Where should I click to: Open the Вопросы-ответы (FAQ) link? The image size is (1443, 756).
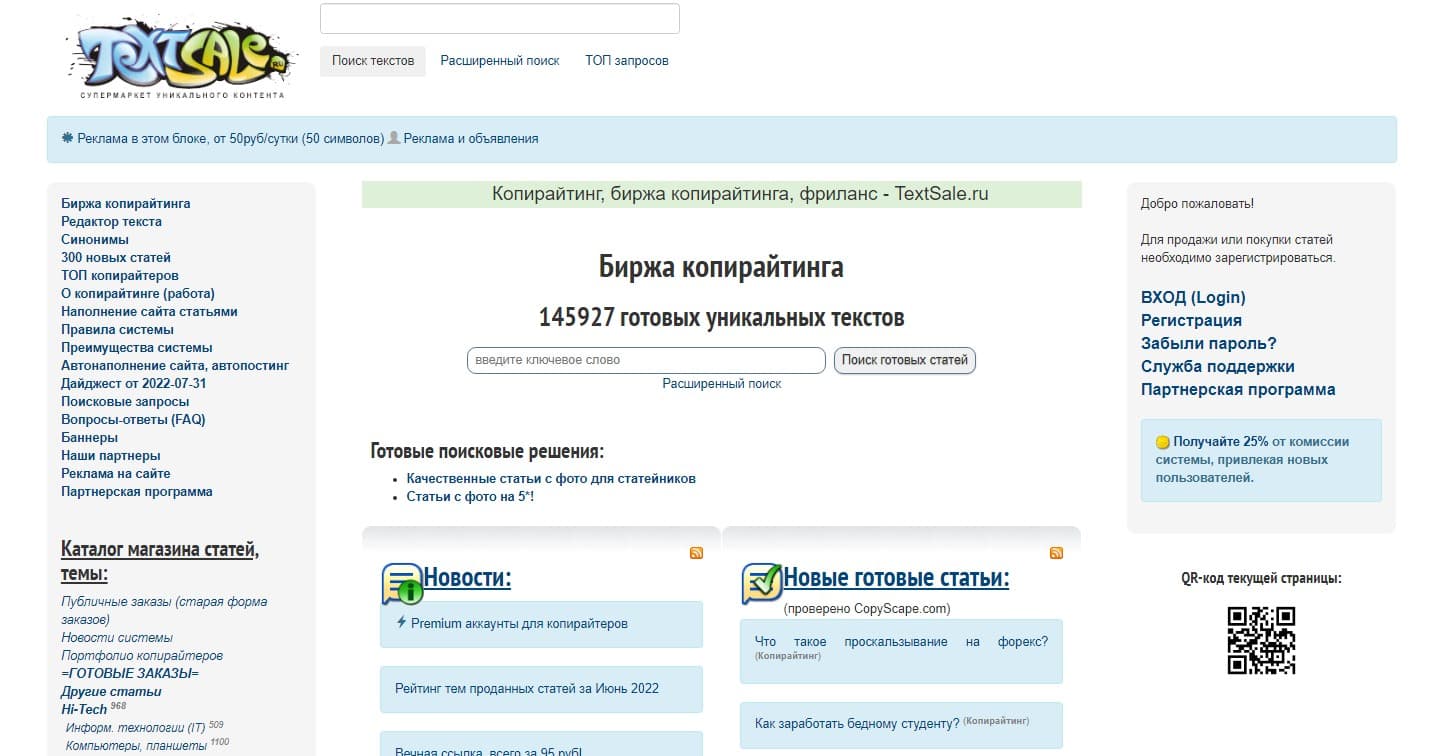point(133,420)
